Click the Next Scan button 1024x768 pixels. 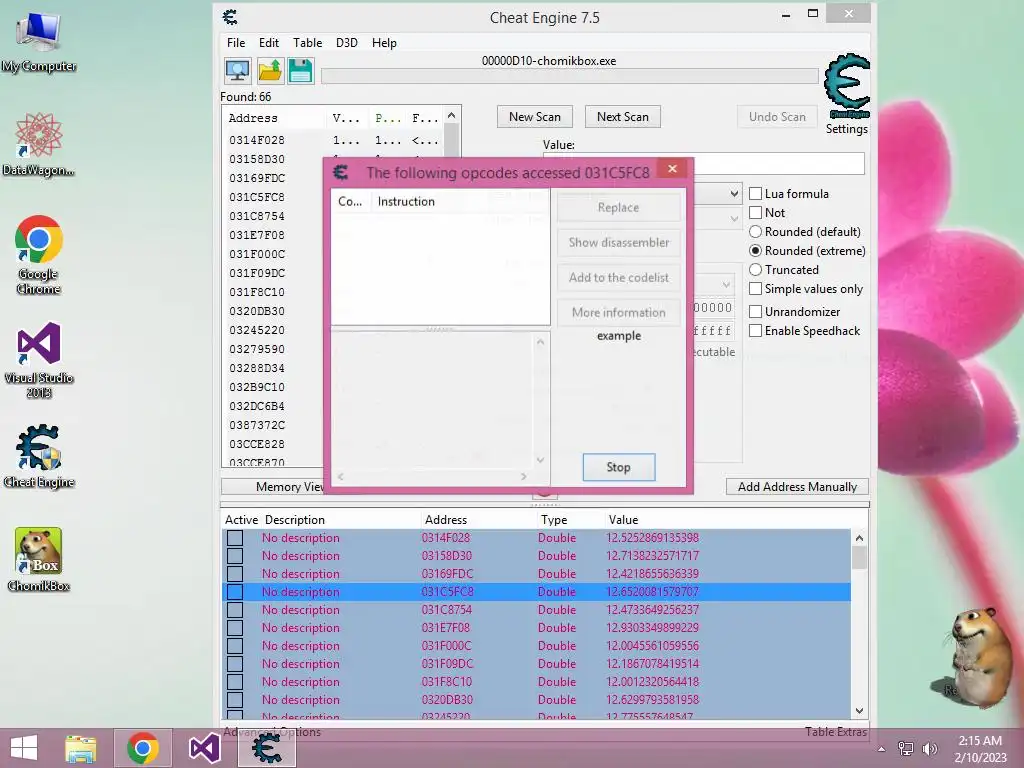[622, 117]
